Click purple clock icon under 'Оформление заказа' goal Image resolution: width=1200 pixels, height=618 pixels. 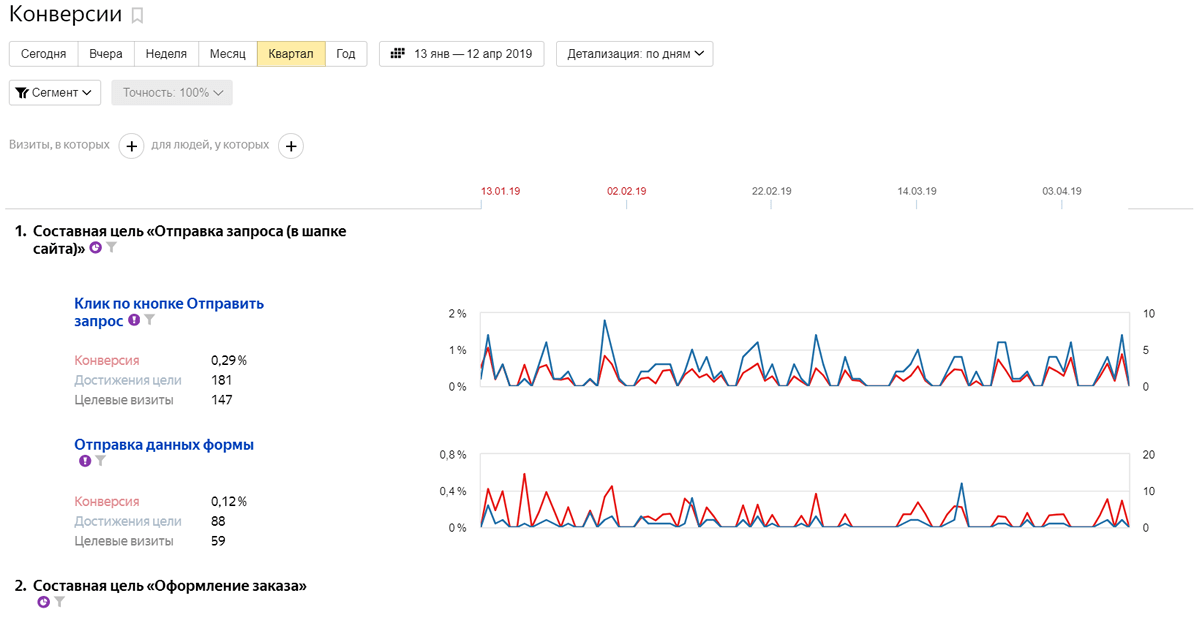click(x=43, y=602)
